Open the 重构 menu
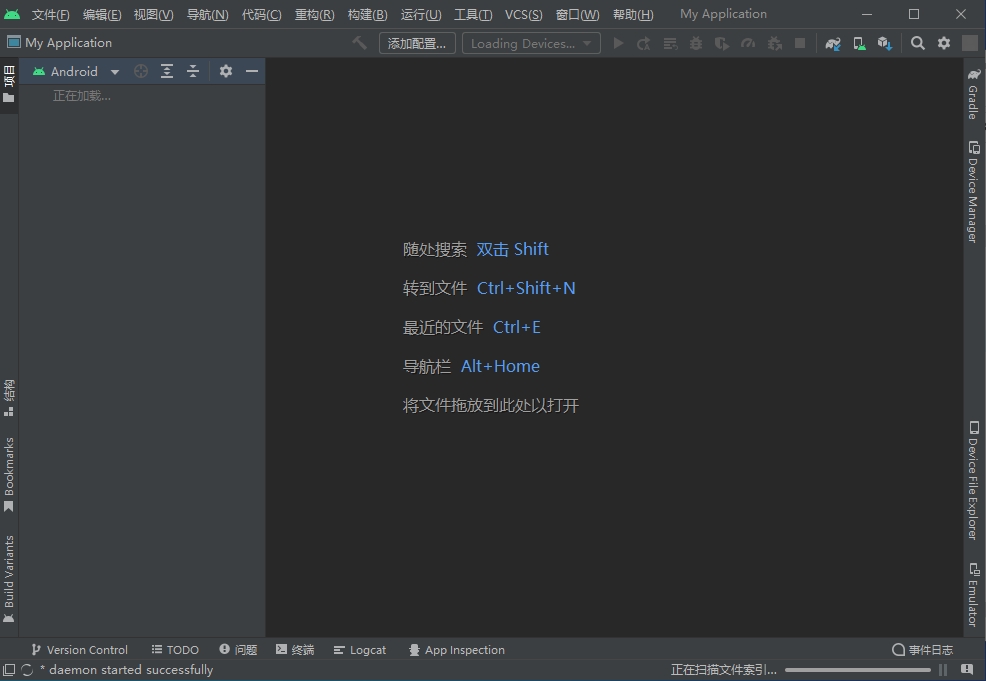986x681 pixels. [315, 14]
